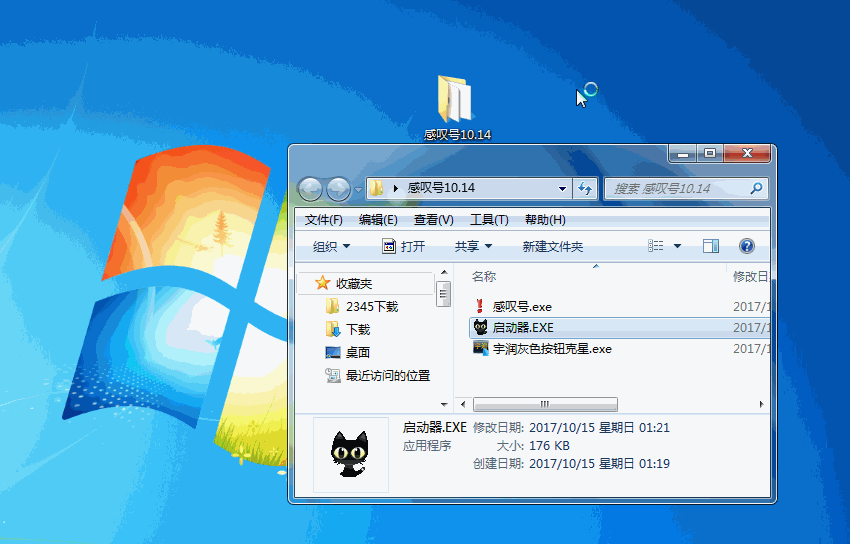Expand the 共享 dropdown in toolbar

(473, 246)
